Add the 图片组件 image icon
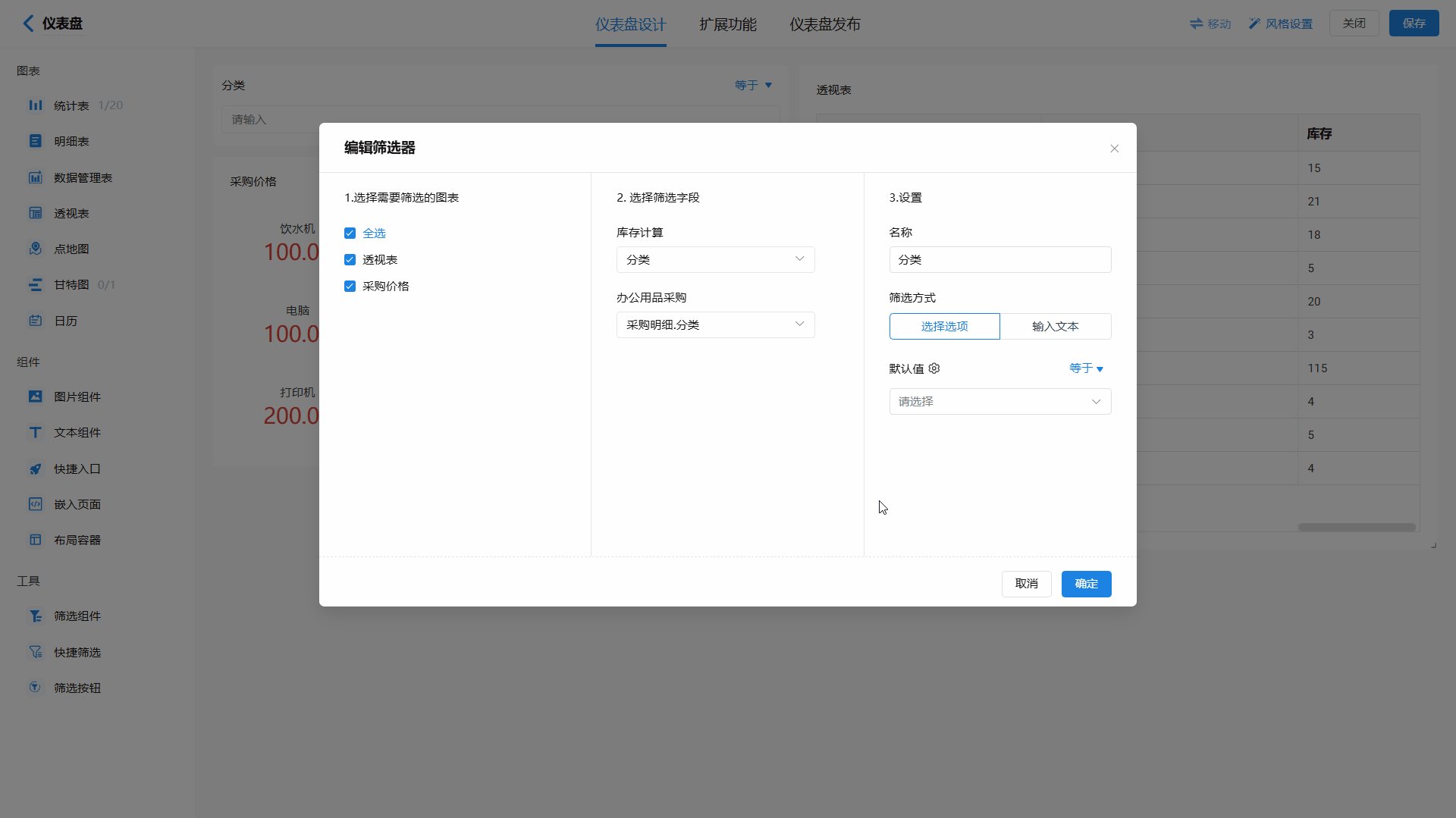 tap(36, 396)
